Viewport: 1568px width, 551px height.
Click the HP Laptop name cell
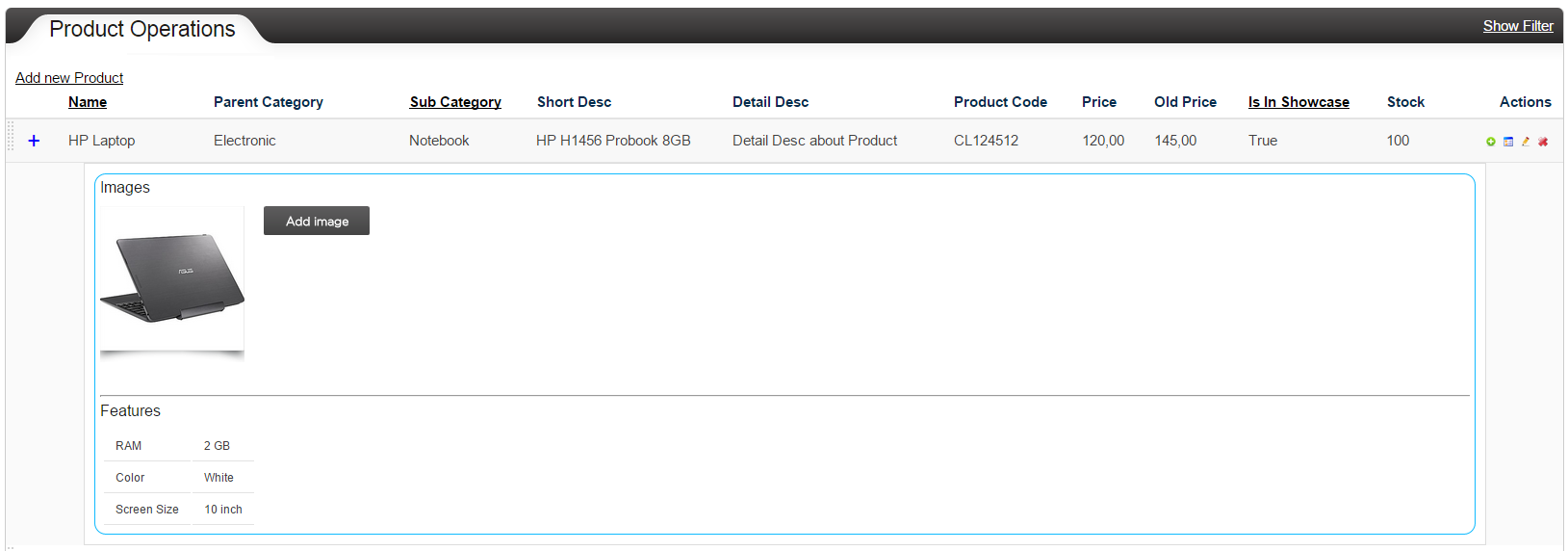[x=101, y=141]
